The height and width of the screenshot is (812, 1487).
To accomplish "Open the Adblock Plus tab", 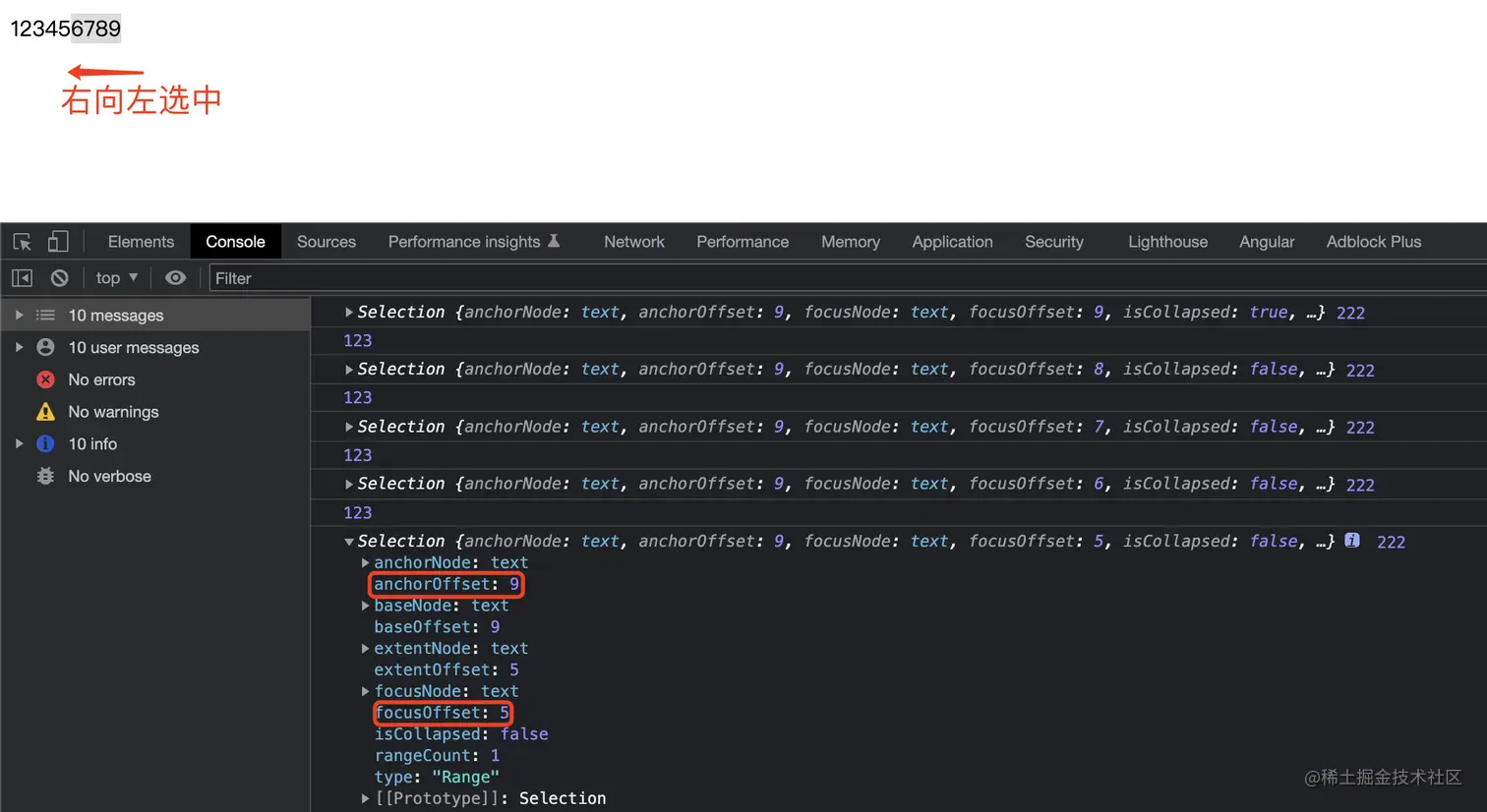I will pyautogui.click(x=1374, y=242).
